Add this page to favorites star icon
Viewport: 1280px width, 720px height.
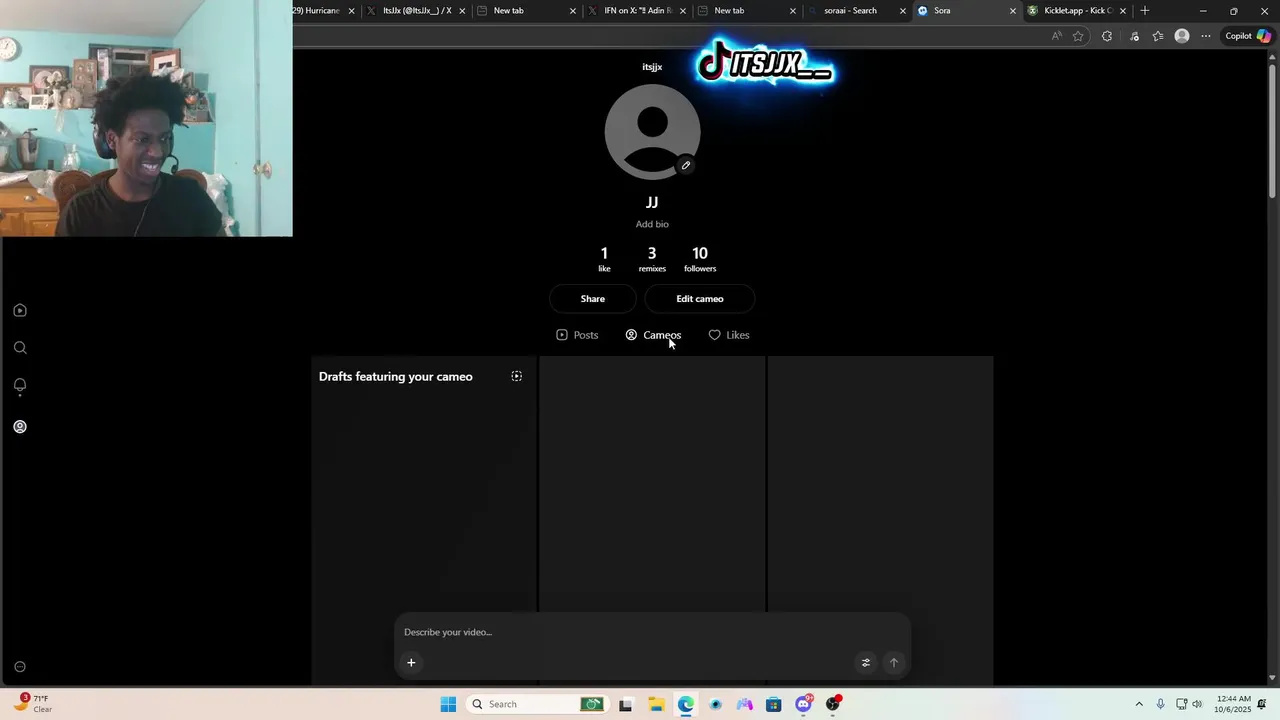click(x=1078, y=36)
